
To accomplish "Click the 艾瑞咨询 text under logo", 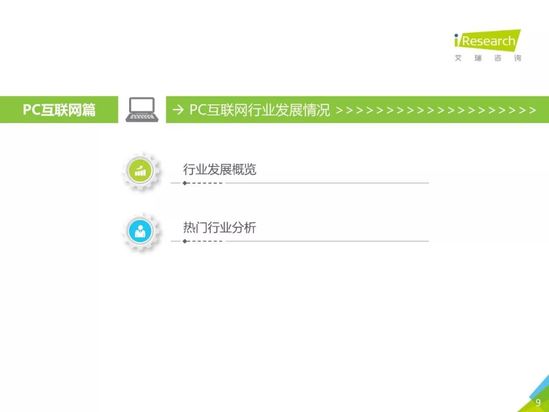I will pyautogui.click(x=488, y=58).
